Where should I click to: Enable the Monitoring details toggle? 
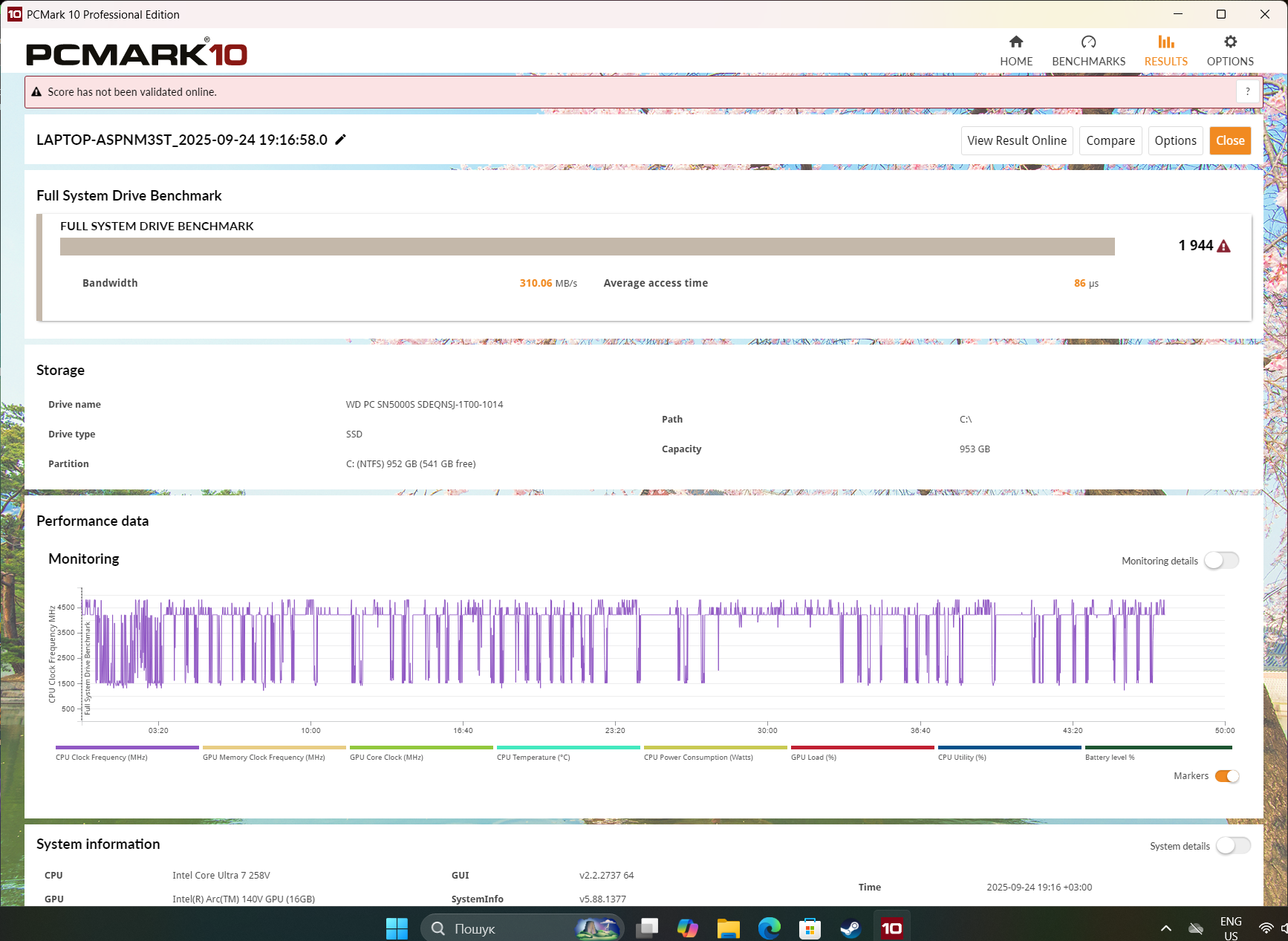click(1221, 561)
